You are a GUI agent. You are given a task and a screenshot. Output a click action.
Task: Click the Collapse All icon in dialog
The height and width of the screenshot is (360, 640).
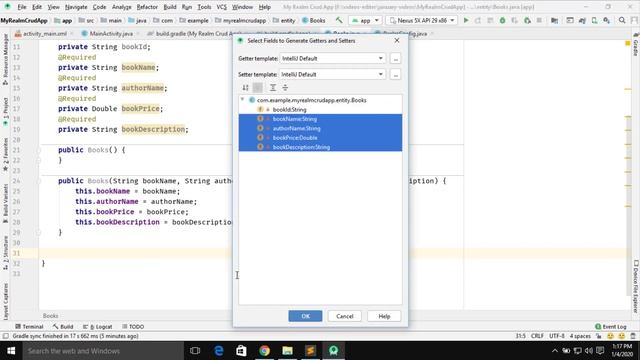click(285, 87)
